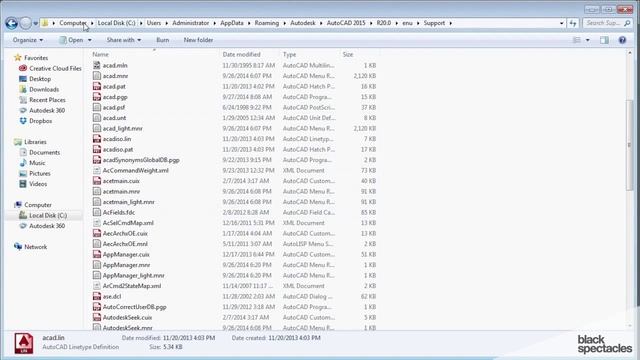Viewport: 640px width, 360px height.
Task: Select Documents library
Action: (44, 152)
